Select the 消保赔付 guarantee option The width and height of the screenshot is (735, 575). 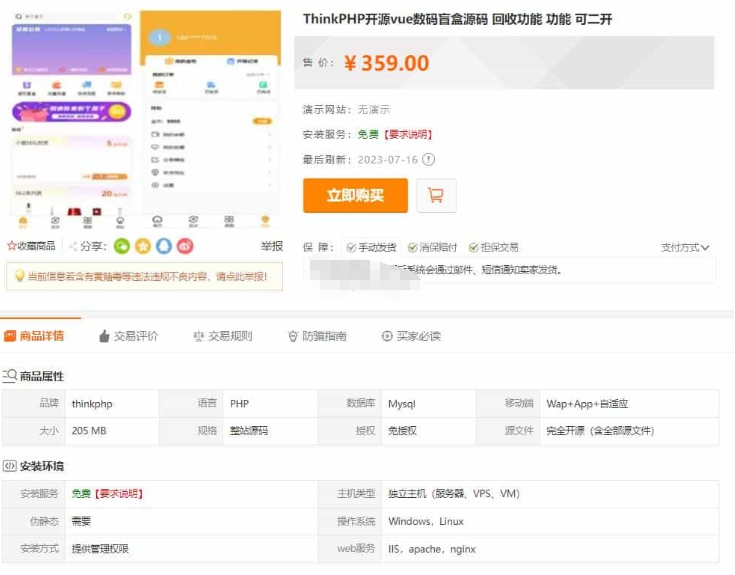[432, 247]
